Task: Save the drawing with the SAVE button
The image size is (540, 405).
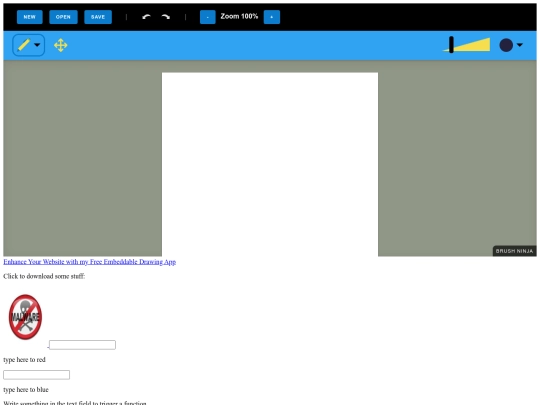Action: pyautogui.click(x=98, y=17)
